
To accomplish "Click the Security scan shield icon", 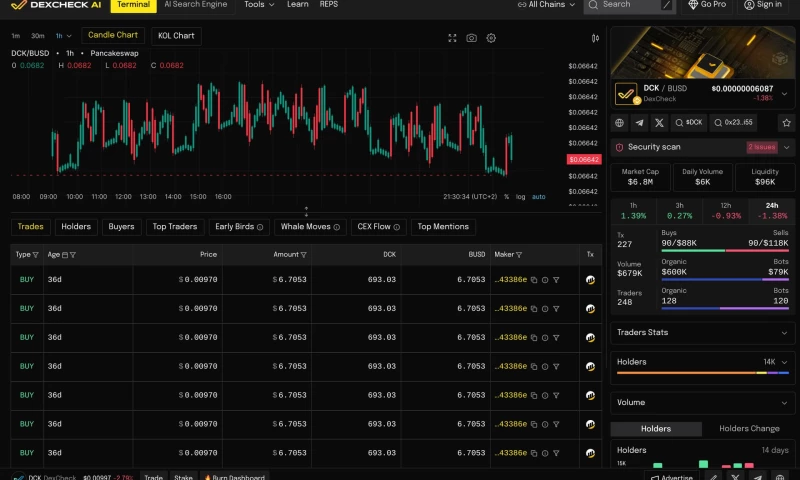I will 619,147.
